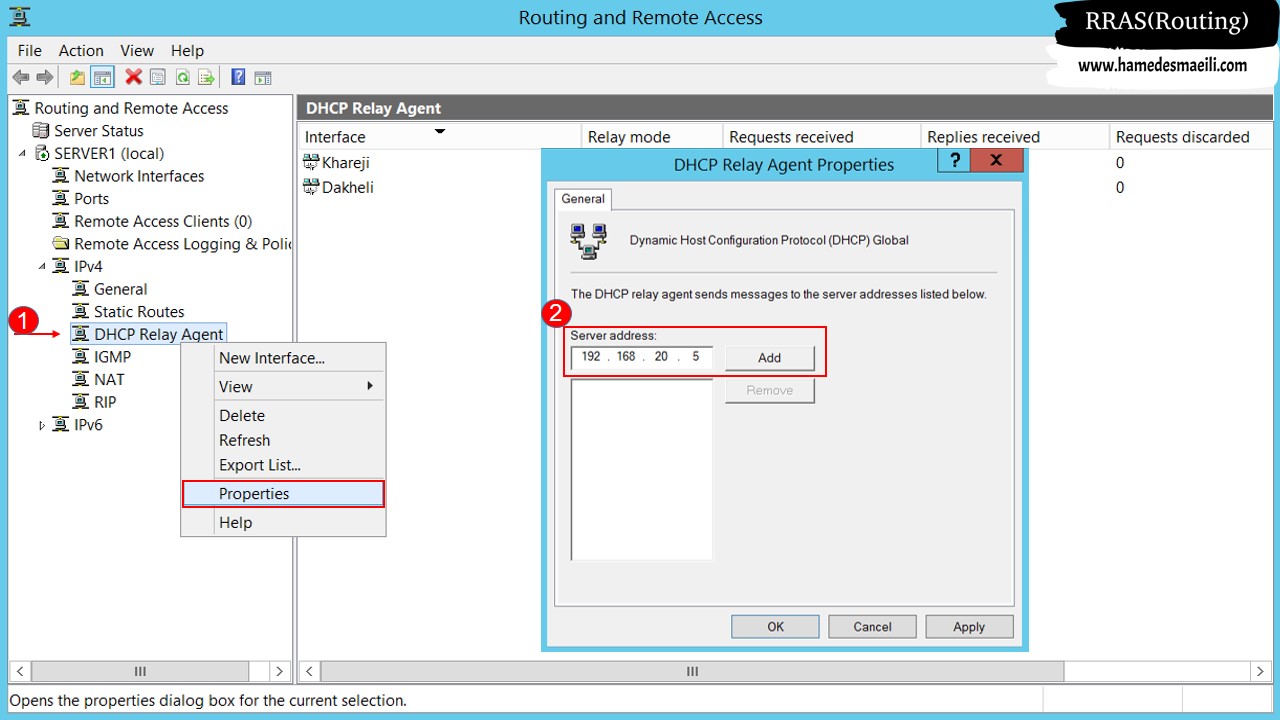Choose Export List... from context menu
This screenshot has height=720, width=1280.
coord(284,465)
